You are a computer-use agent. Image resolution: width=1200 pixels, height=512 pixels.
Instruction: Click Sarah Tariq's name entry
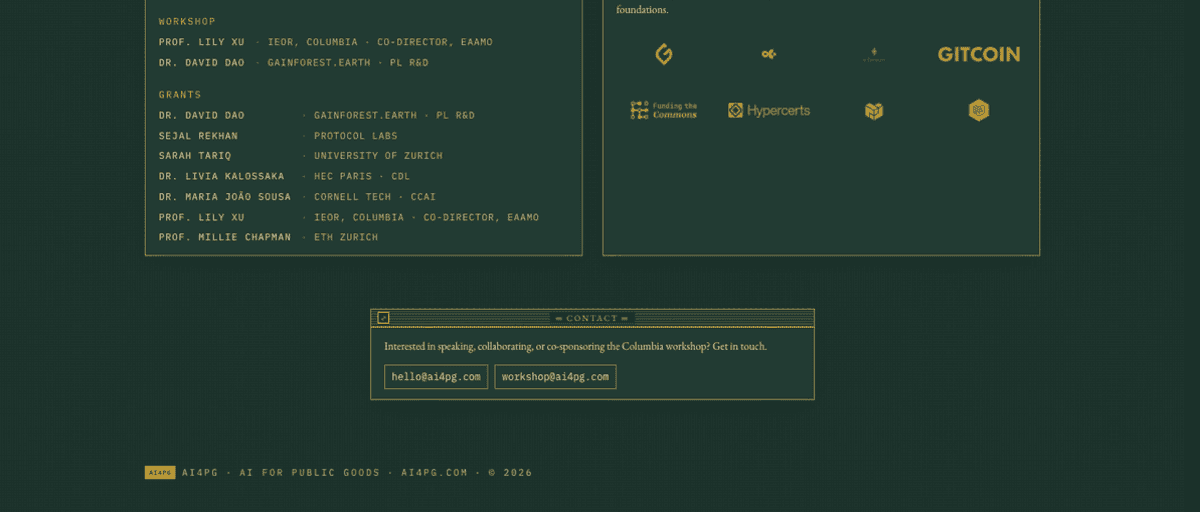[x=195, y=156]
